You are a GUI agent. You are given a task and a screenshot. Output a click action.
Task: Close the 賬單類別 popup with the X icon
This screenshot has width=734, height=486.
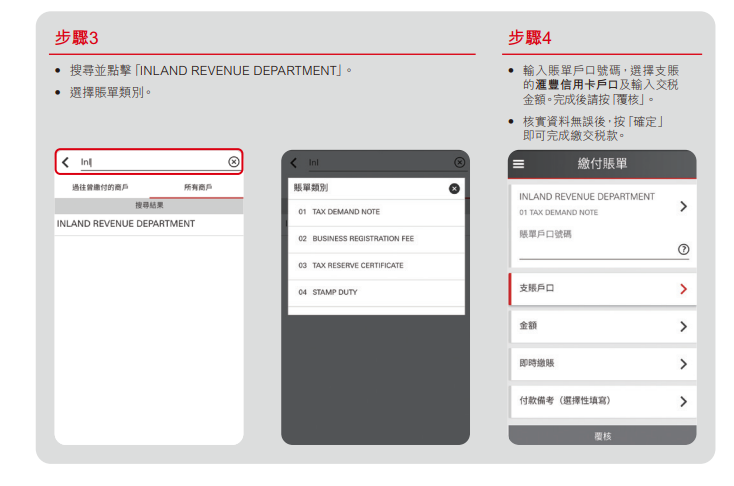(454, 188)
